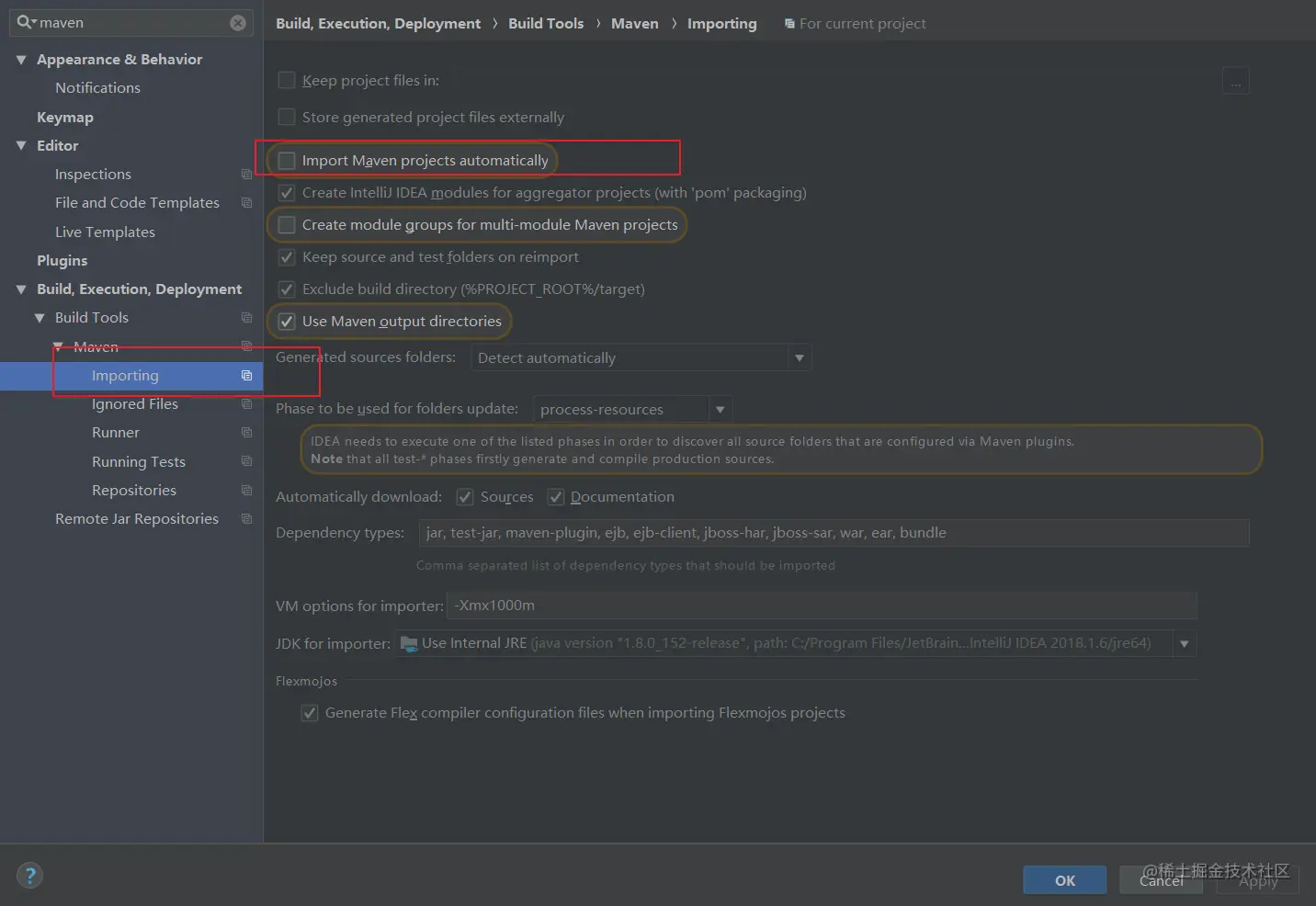Open Keymap settings page
The image size is (1316, 906).
[x=65, y=118]
